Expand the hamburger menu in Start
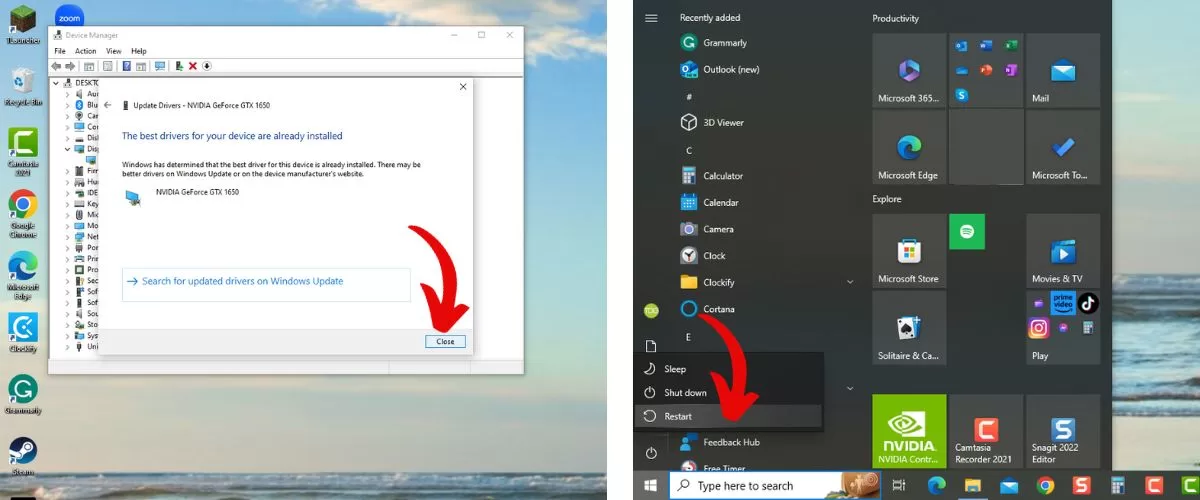 (x=651, y=18)
